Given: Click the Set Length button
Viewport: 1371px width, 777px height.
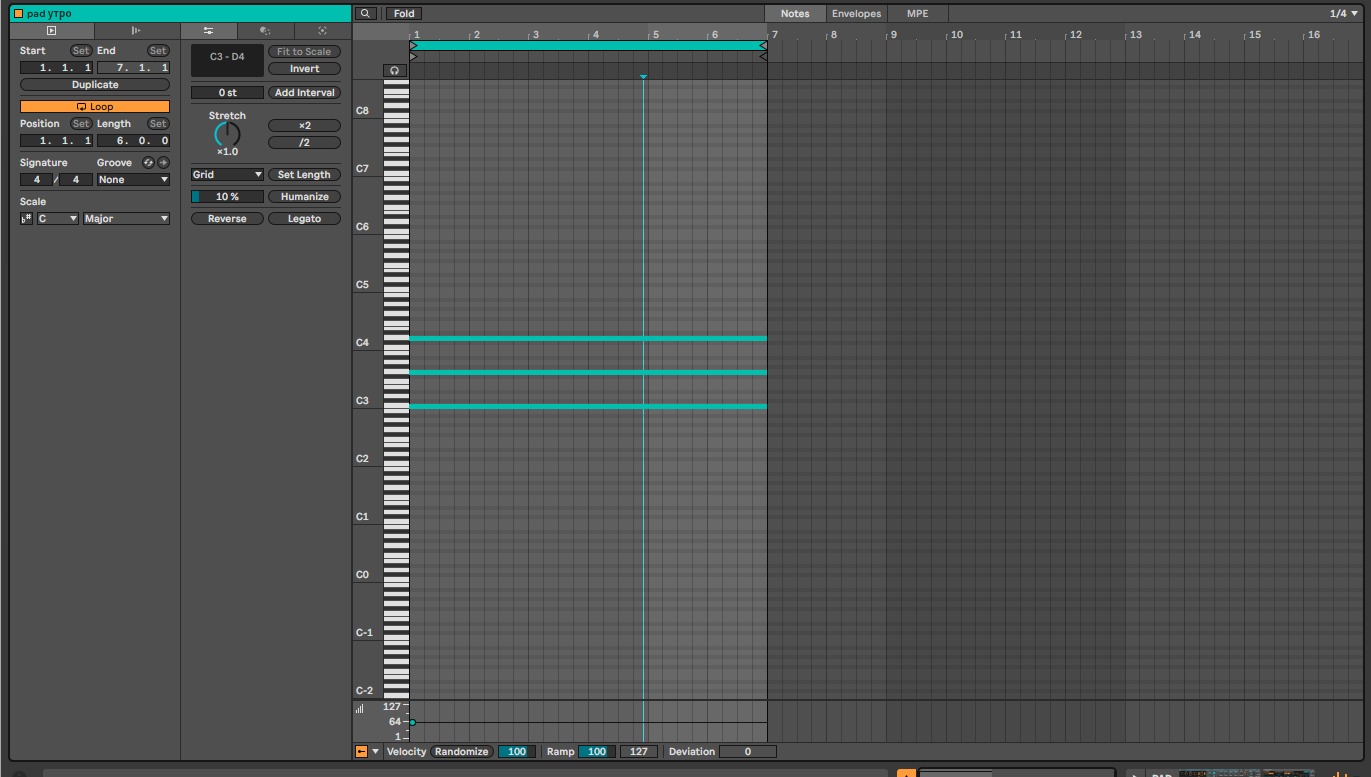Looking at the screenshot, I should point(305,175).
